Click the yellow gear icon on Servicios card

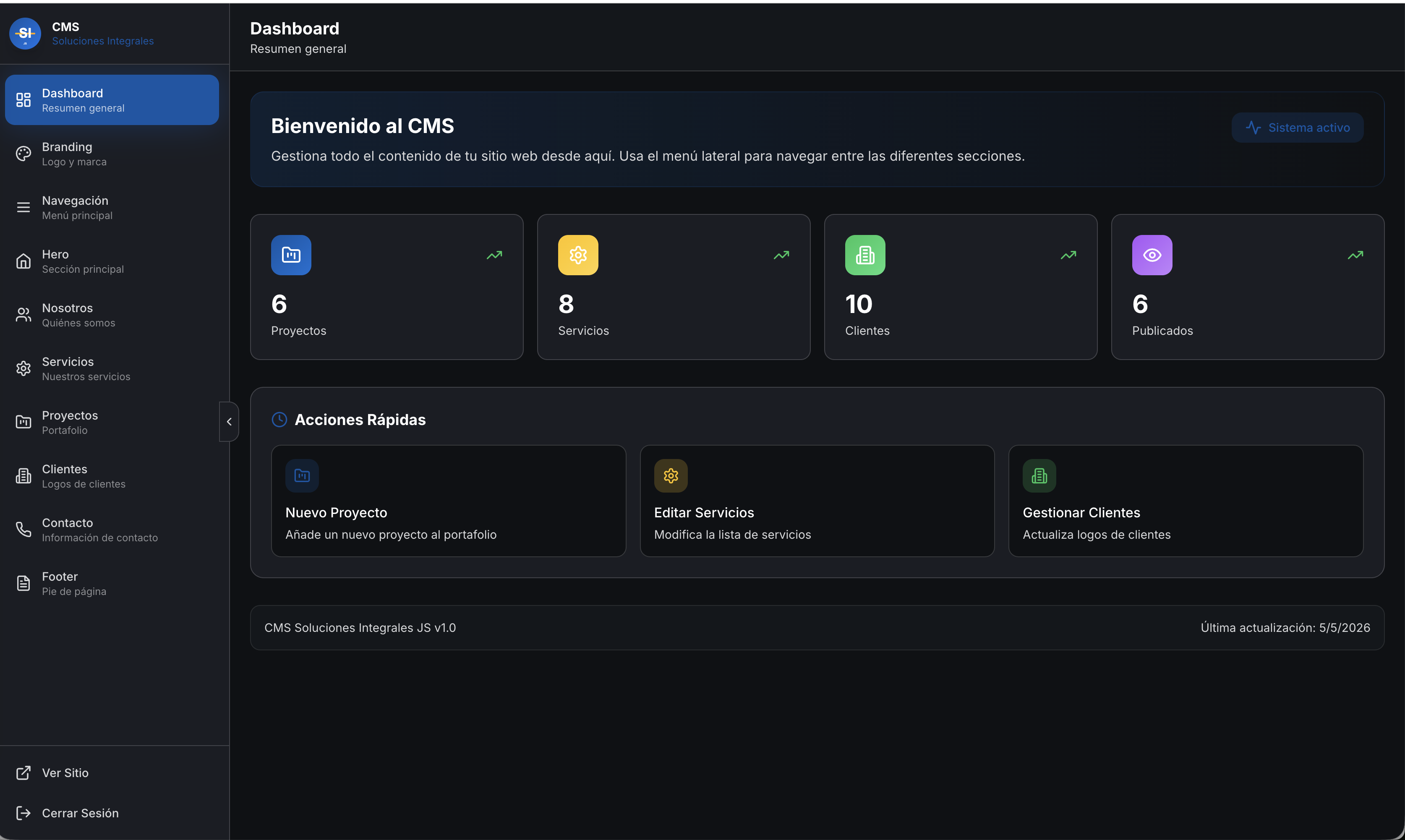(x=578, y=255)
